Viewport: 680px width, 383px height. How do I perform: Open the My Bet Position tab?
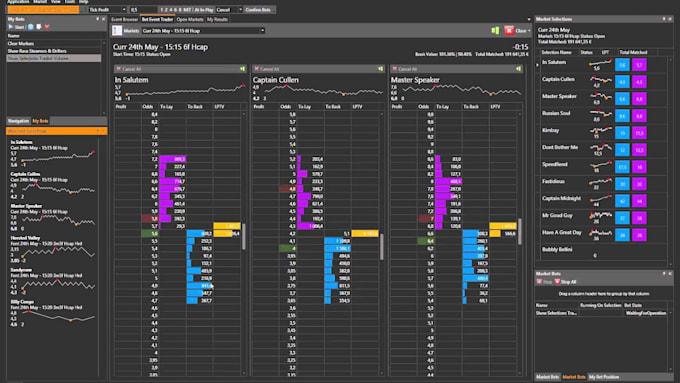[604, 377]
